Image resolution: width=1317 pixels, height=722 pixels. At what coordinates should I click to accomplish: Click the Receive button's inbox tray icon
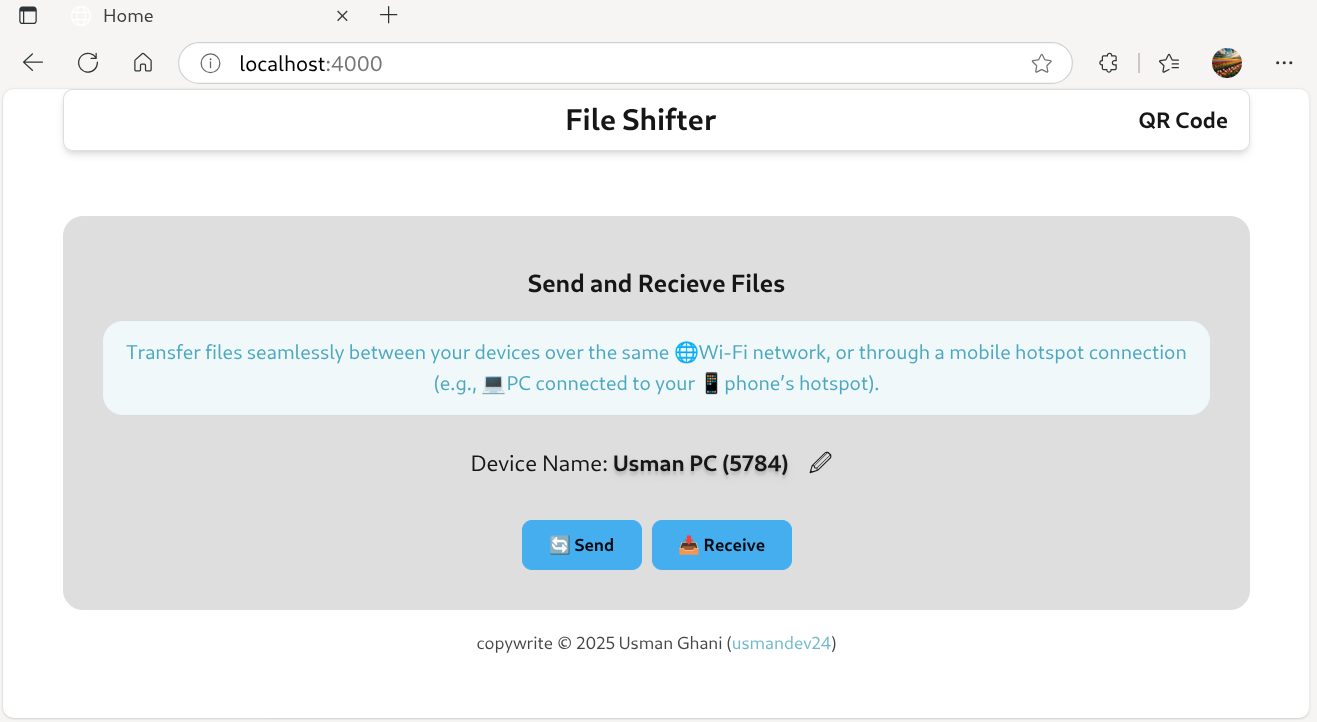[x=688, y=545]
